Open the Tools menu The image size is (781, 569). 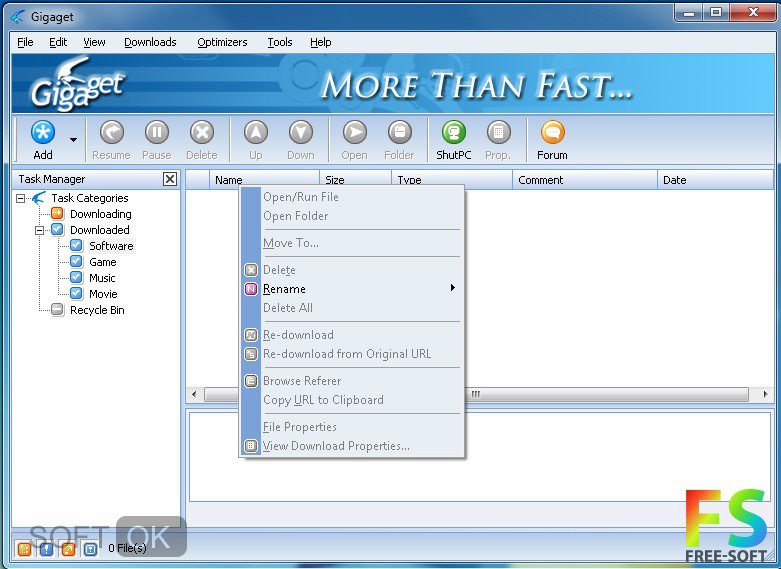[279, 42]
